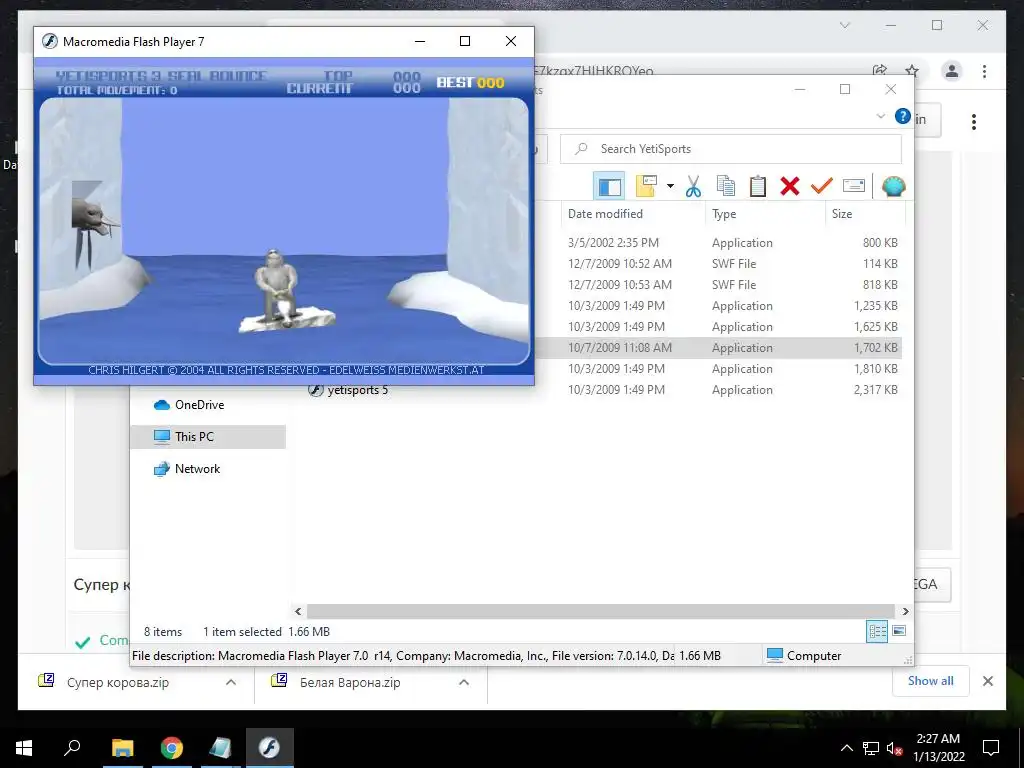Click the red X Delete icon in Explorer toolbar
Image resolution: width=1024 pixels, height=768 pixels.
(790, 186)
